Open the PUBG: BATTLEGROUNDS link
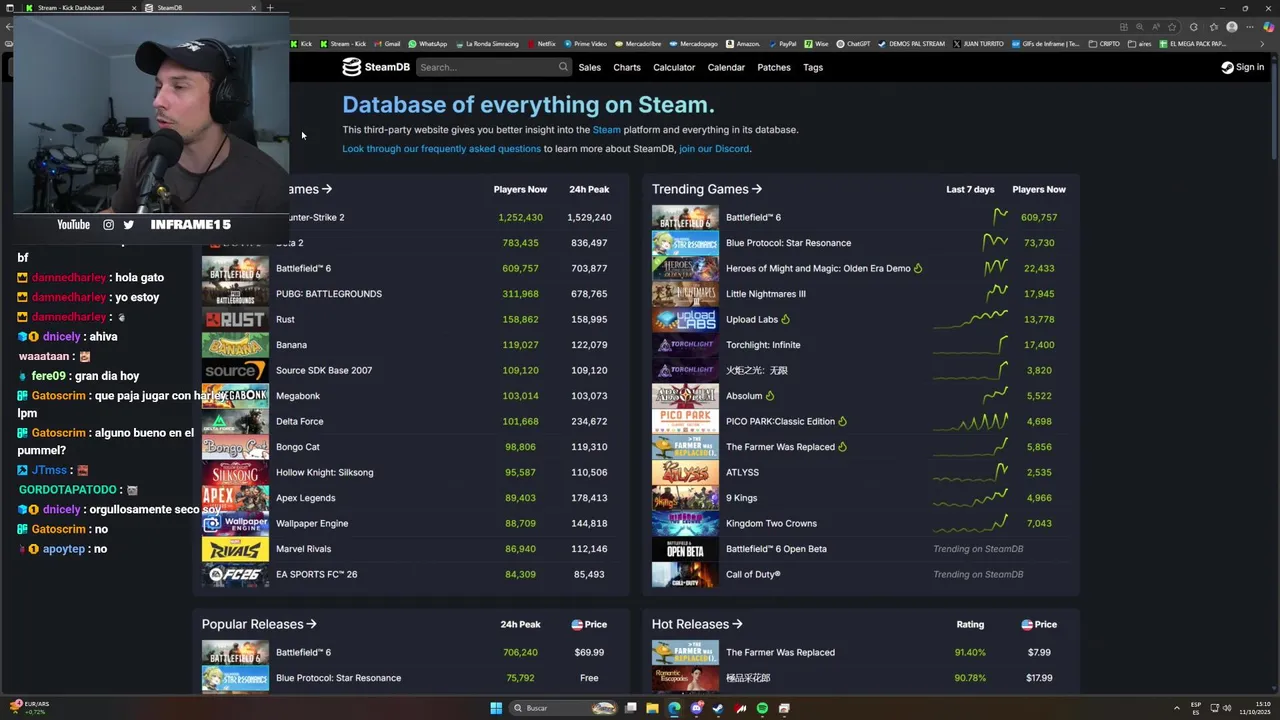The width and height of the screenshot is (1280, 720). pos(329,294)
